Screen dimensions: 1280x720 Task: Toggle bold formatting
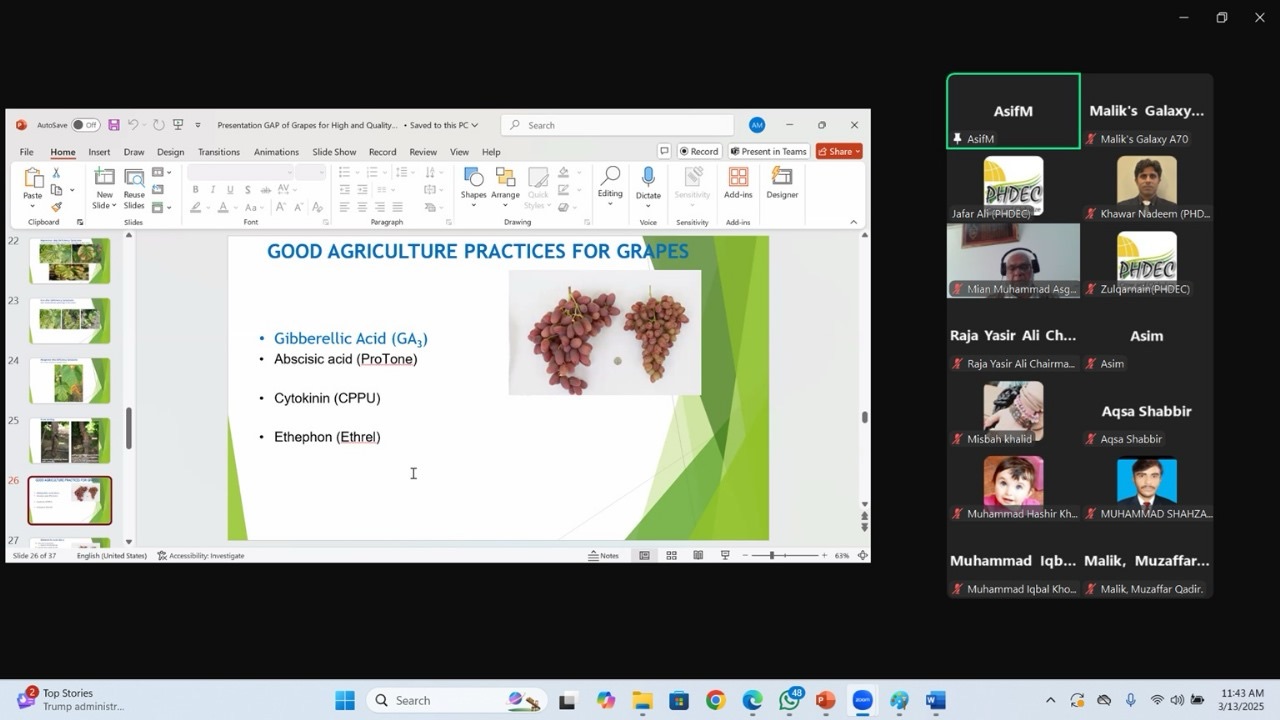click(196, 188)
